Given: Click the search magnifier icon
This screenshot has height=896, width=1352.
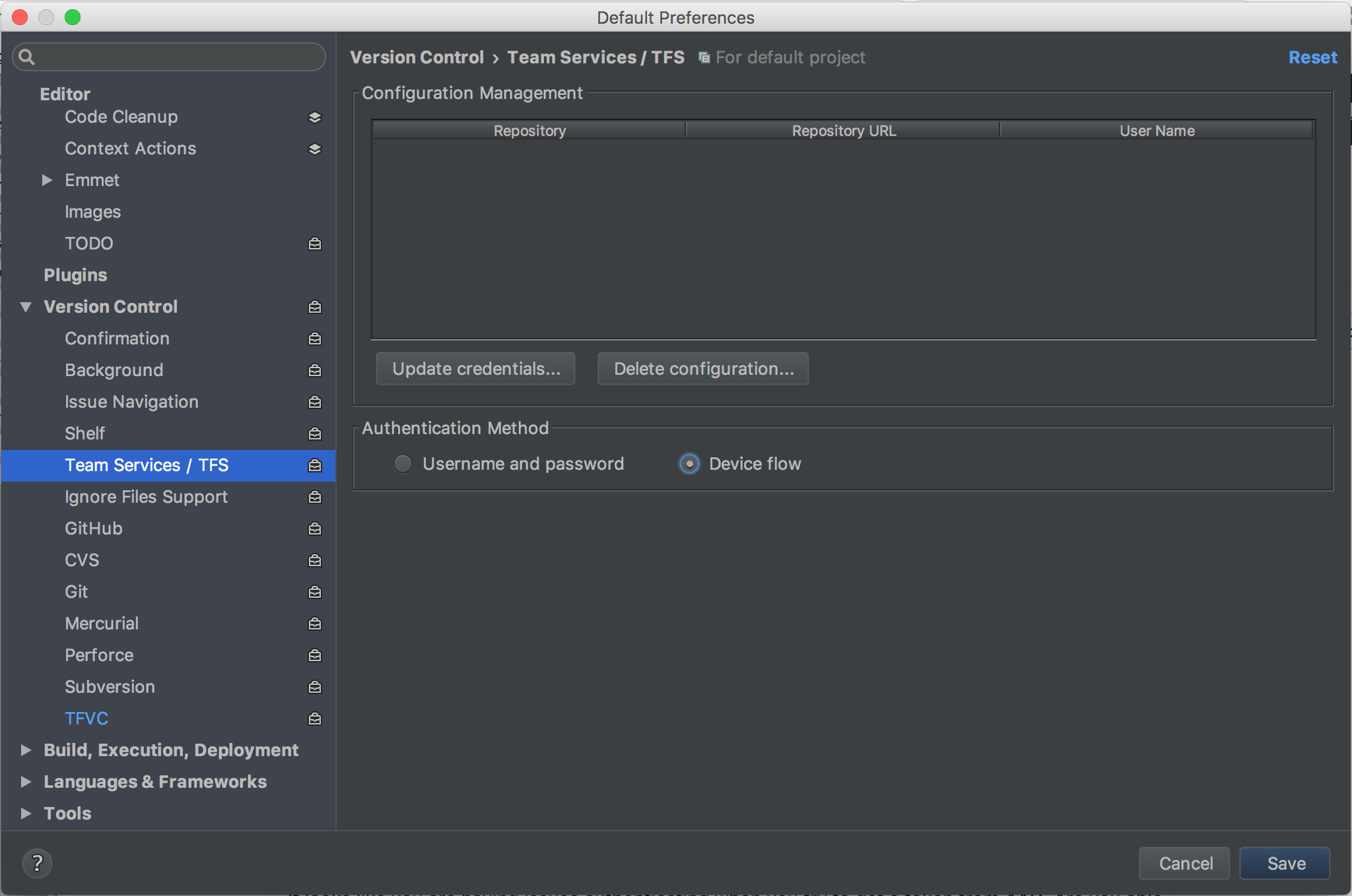Looking at the screenshot, I should 27,57.
